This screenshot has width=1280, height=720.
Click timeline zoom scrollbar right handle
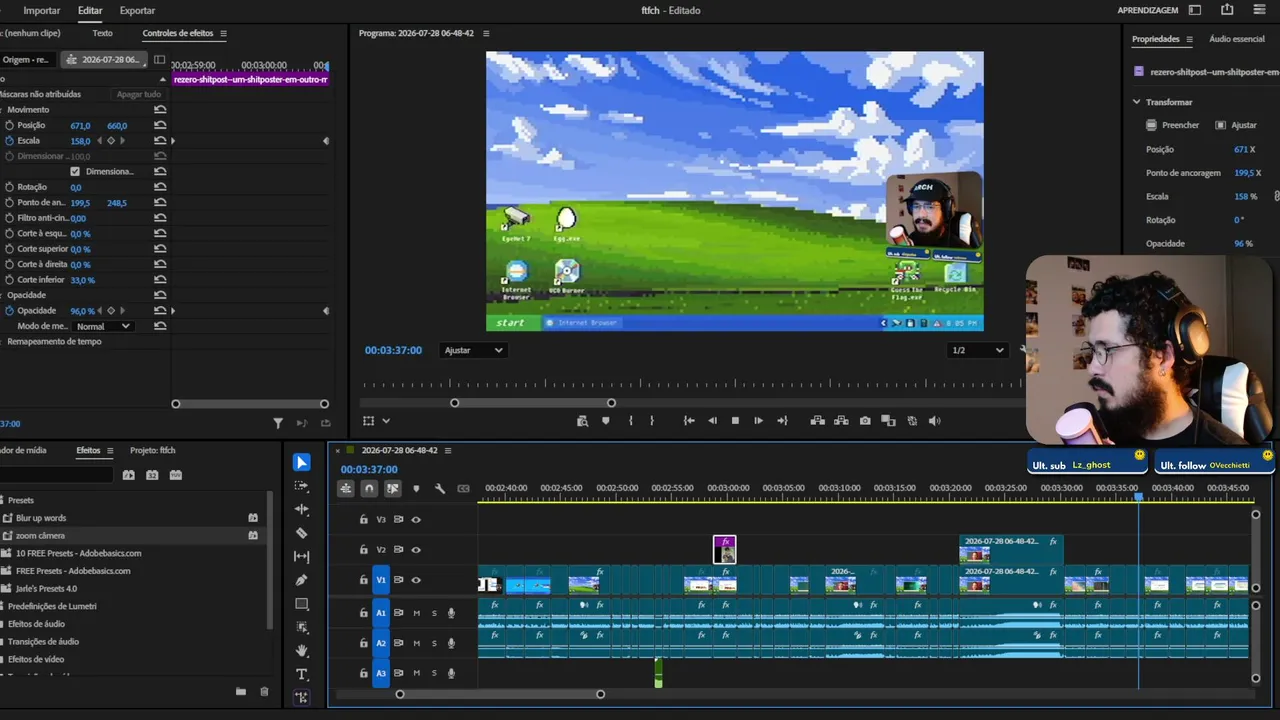600,694
